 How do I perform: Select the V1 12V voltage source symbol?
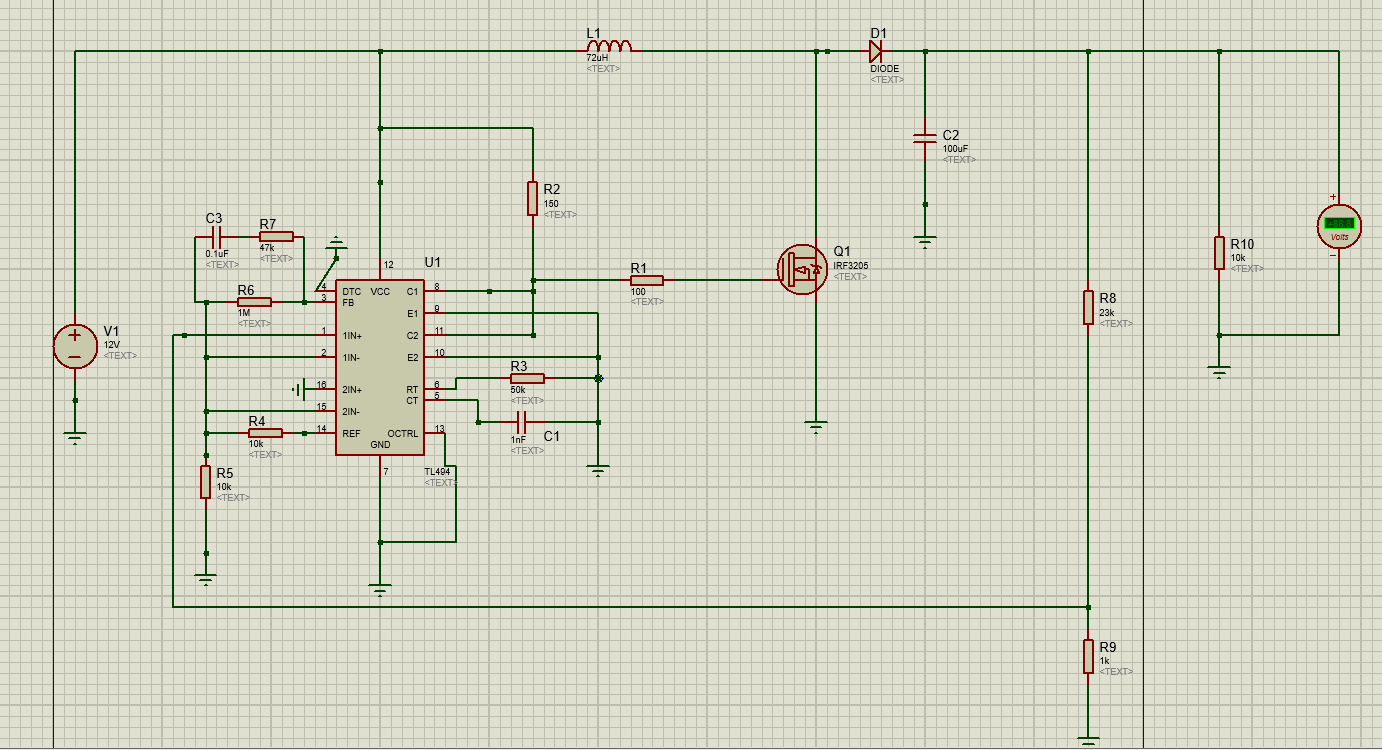click(75, 346)
